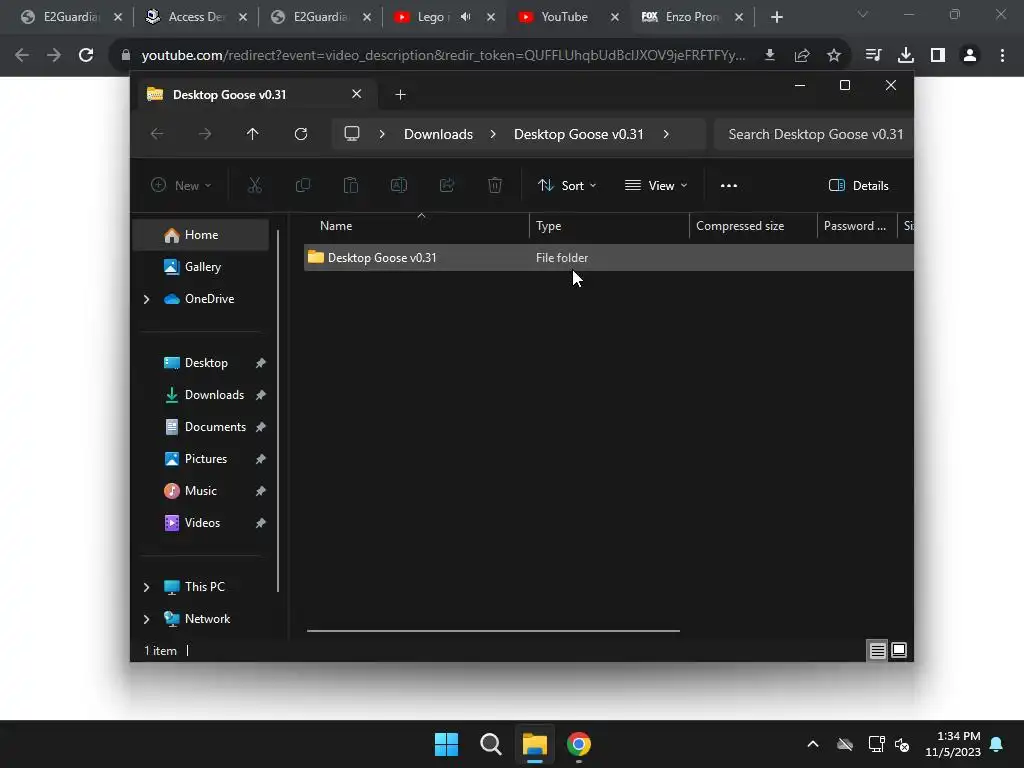Show hidden system tray icons
Image resolution: width=1024 pixels, height=768 pixels.
(813, 744)
